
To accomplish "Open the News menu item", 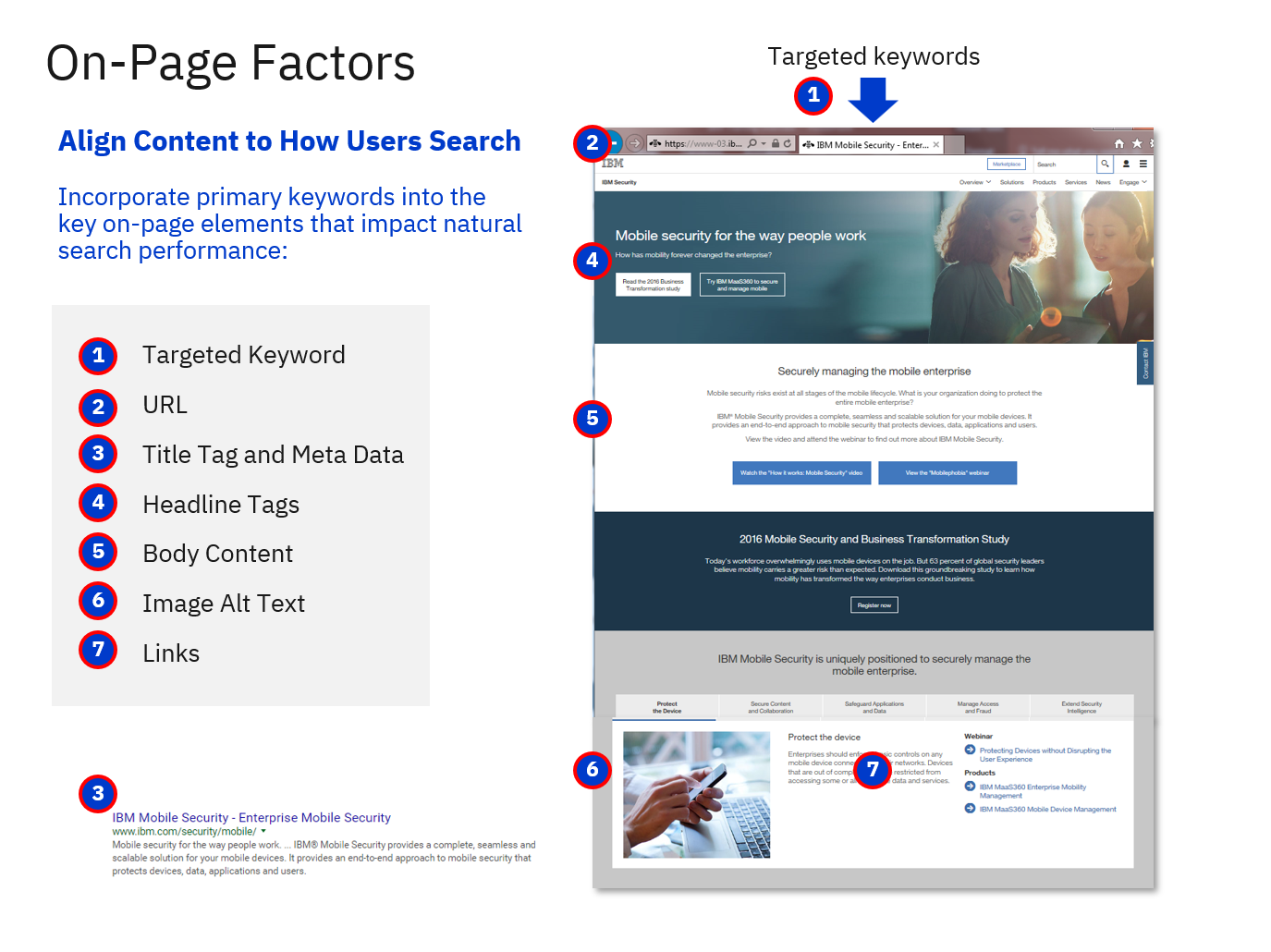I will point(1103,182).
